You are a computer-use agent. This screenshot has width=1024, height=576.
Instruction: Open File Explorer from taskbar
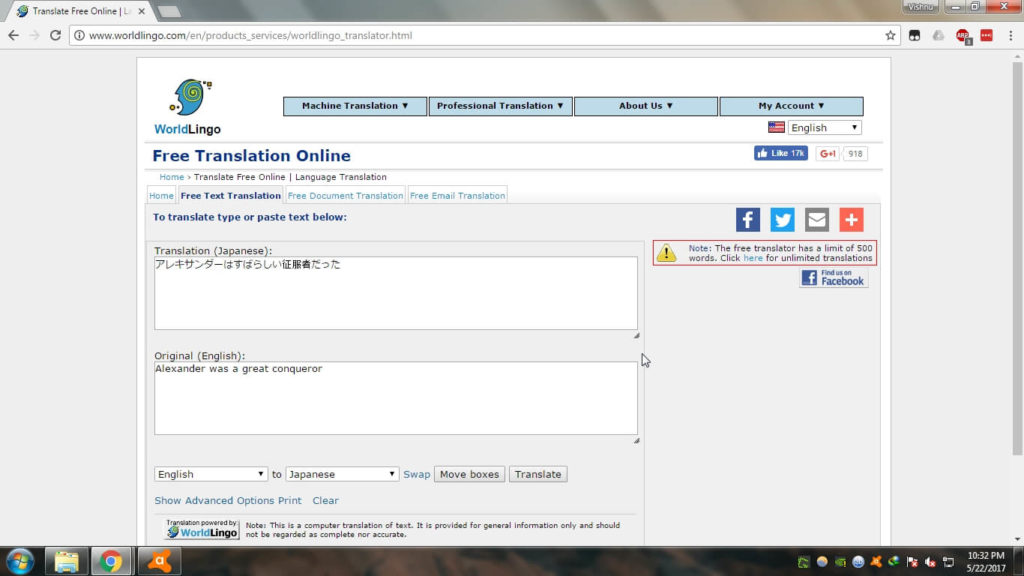pos(66,562)
